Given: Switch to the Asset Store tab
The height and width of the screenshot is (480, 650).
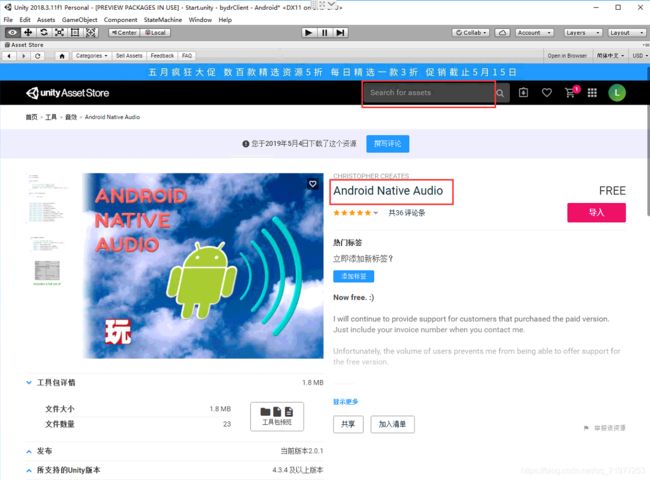Looking at the screenshot, I should tap(24, 45).
